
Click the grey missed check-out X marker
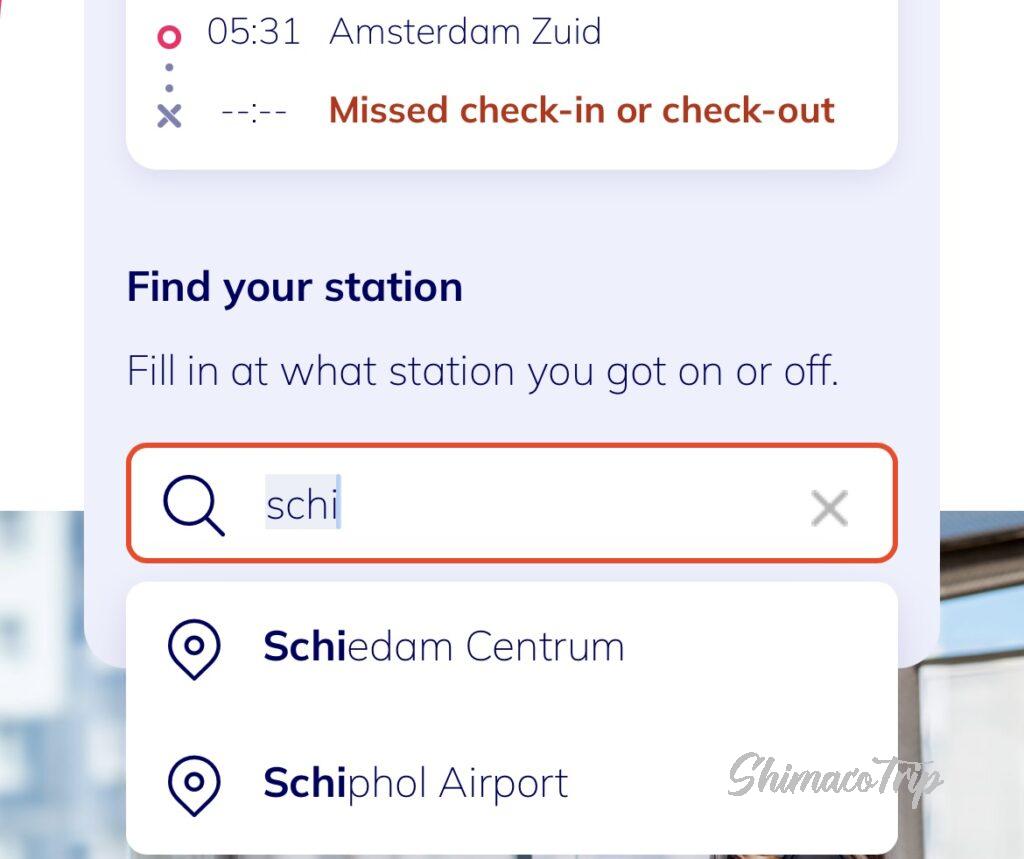(169, 115)
